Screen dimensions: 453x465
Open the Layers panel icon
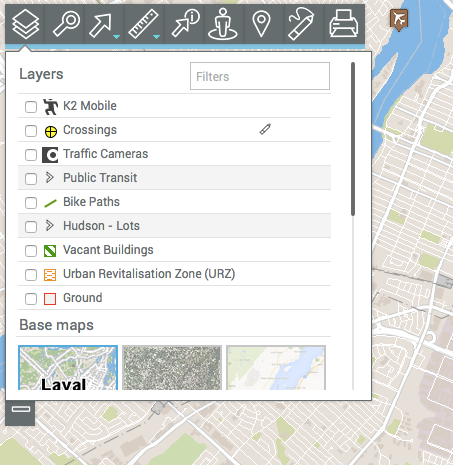click(x=25, y=24)
